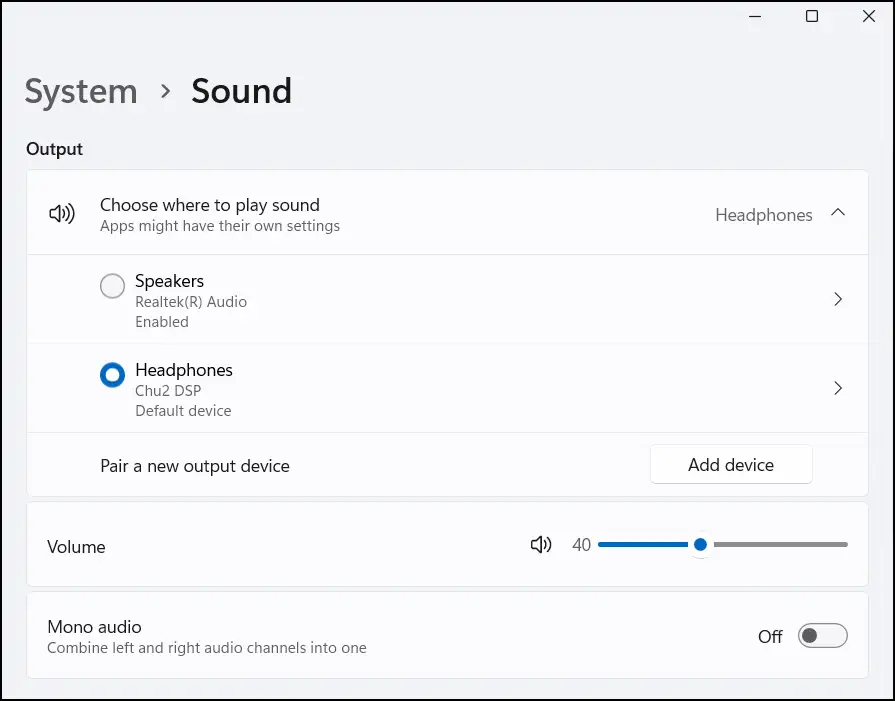Open Headphones Chu2 DSP properties chevron
The height and width of the screenshot is (701, 895).
pyautogui.click(x=838, y=388)
